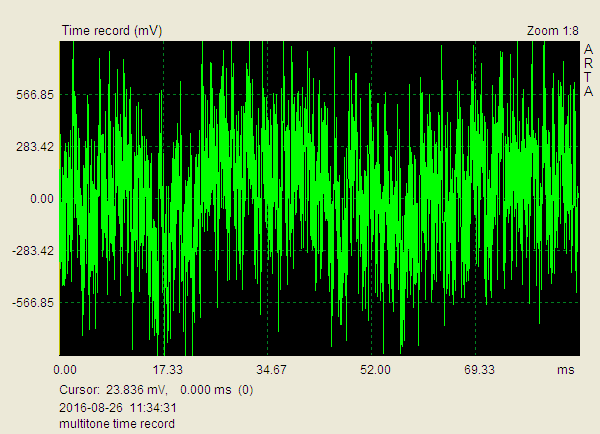Viewport: 600px width, 434px height.
Task: Click the 'Zoom 1:8' label
Action: click(x=553, y=31)
